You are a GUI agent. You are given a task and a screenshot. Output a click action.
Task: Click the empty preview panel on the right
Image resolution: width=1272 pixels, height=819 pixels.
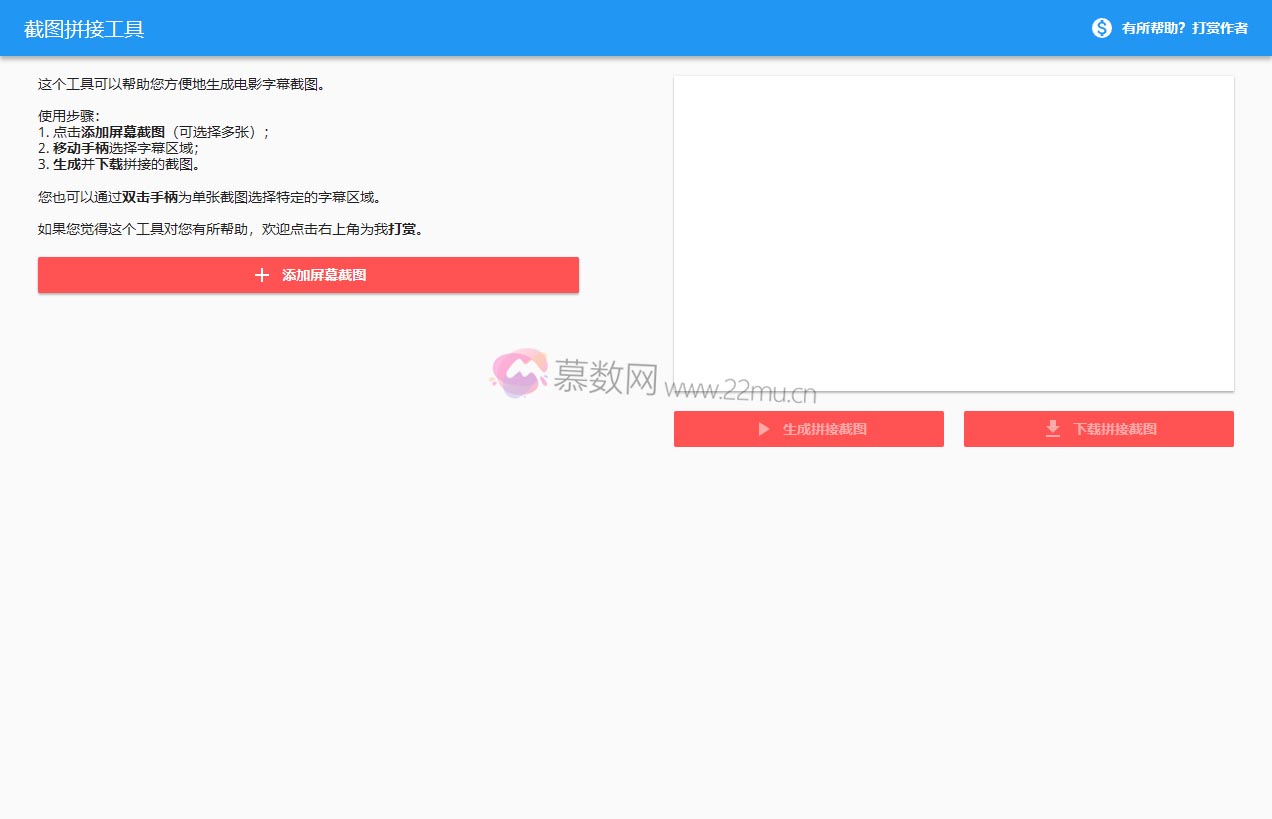point(953,232)
